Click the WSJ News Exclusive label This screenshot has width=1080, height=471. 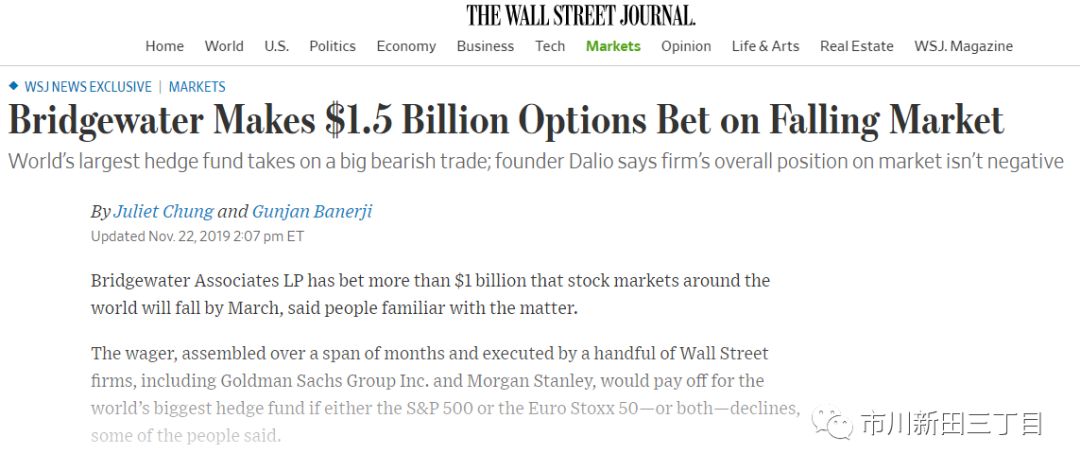88,87
